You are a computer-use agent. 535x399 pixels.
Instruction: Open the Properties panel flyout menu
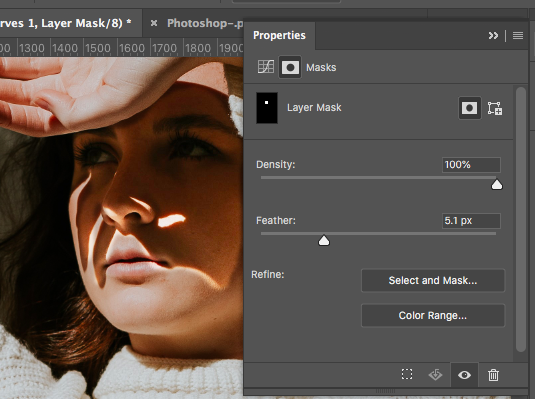(518, 35)
